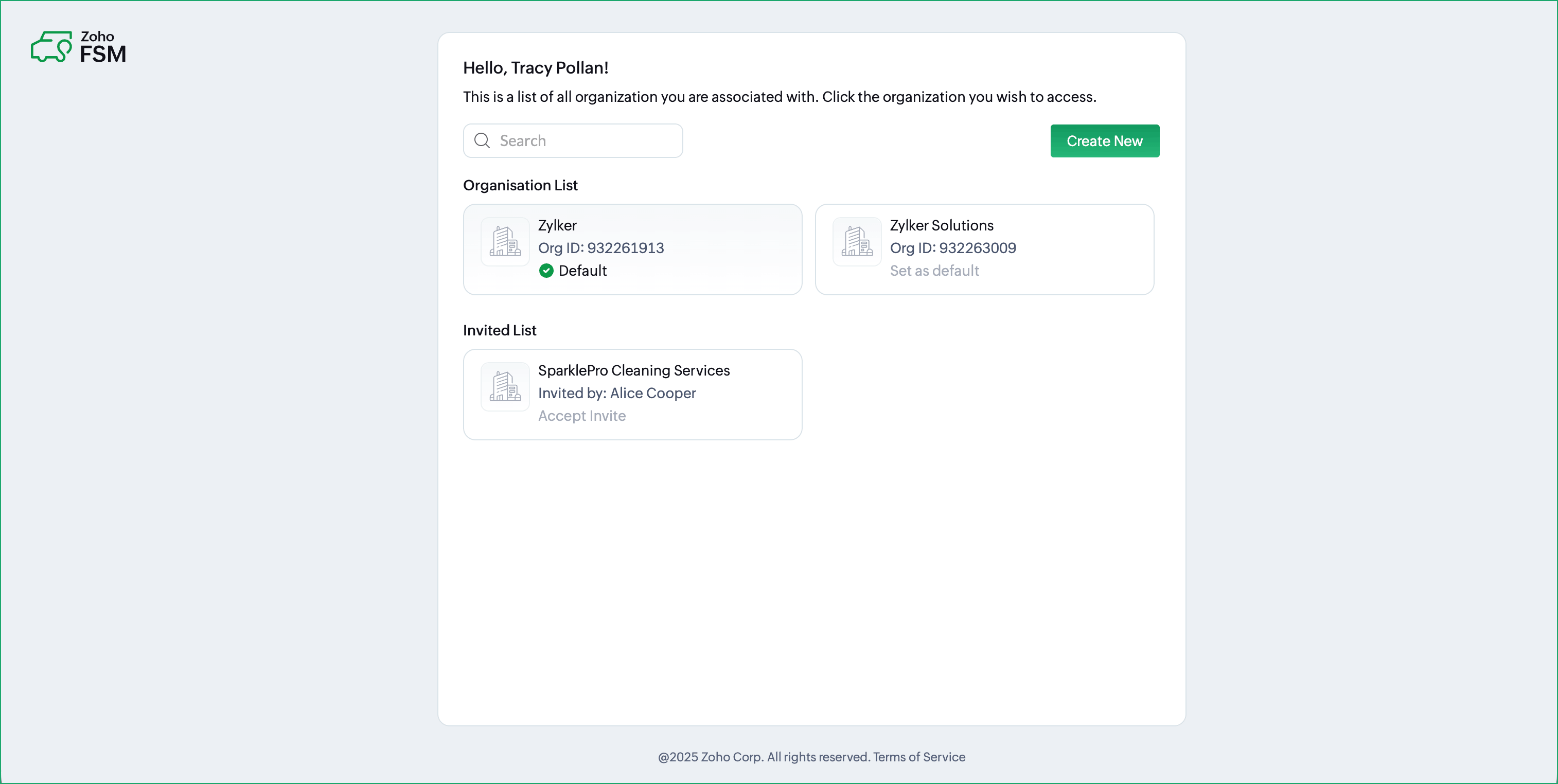The width and height of the screenshot is (1558, 784).
Task: Click Org ID: 932263009 text
Action: [953, 248]
